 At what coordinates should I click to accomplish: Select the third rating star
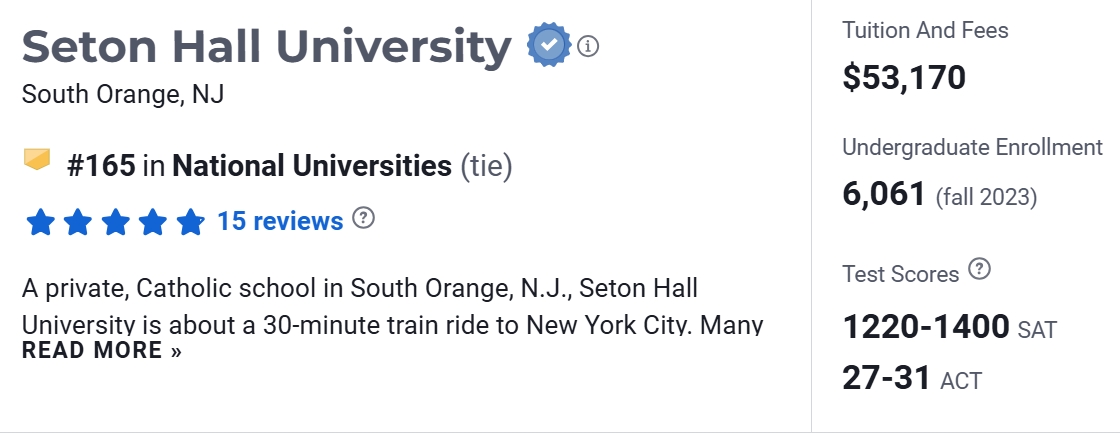tap(115, 222)
